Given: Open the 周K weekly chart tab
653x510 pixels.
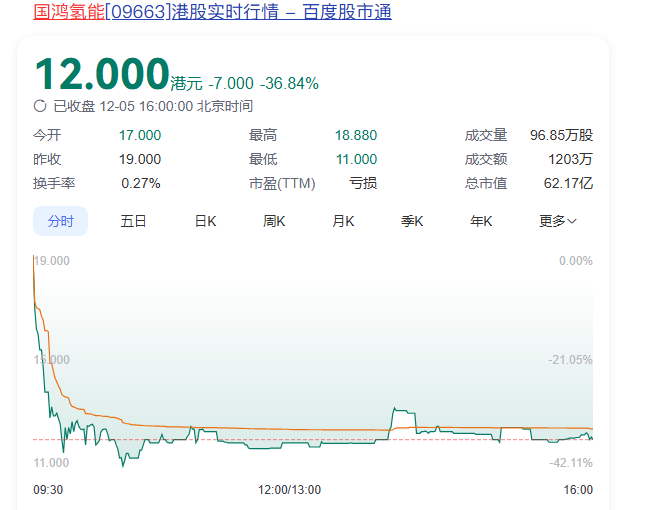Looking at the screenshot, I should point(274,221).
